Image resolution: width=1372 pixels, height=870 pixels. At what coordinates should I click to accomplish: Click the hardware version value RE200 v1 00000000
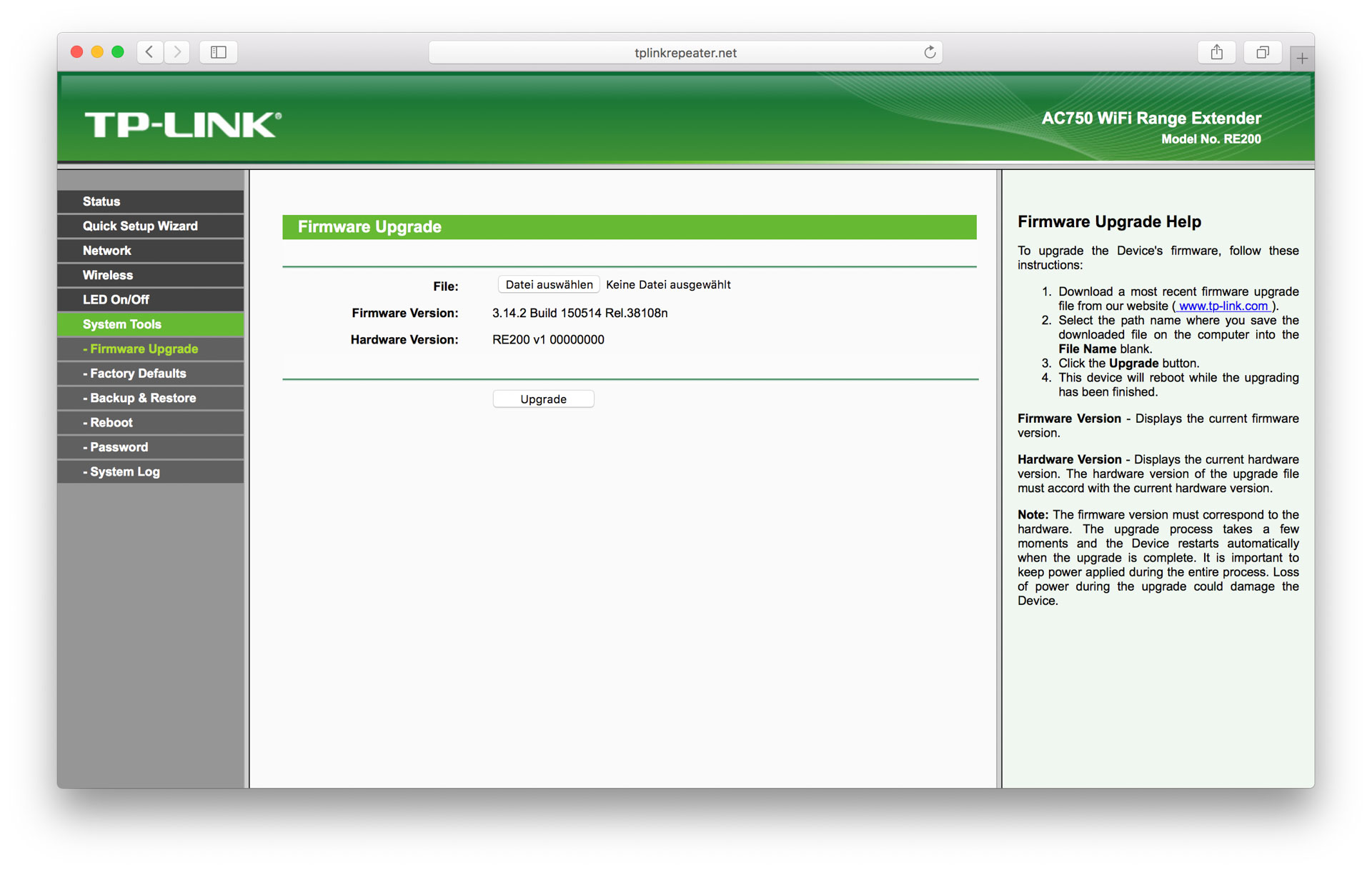(x=548, y=339)
